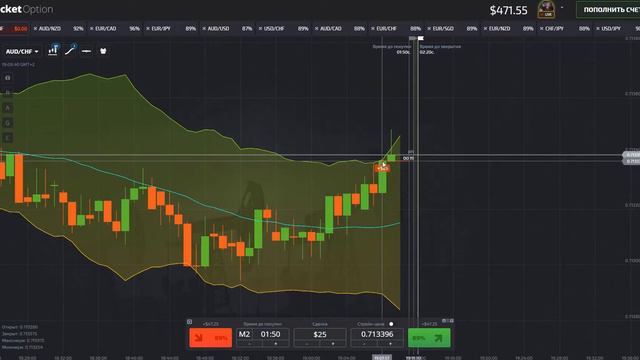The height and width of the screenshot is (360, 640).
Task: Close the USD/CHF asset tab
Action: [260, 29]
